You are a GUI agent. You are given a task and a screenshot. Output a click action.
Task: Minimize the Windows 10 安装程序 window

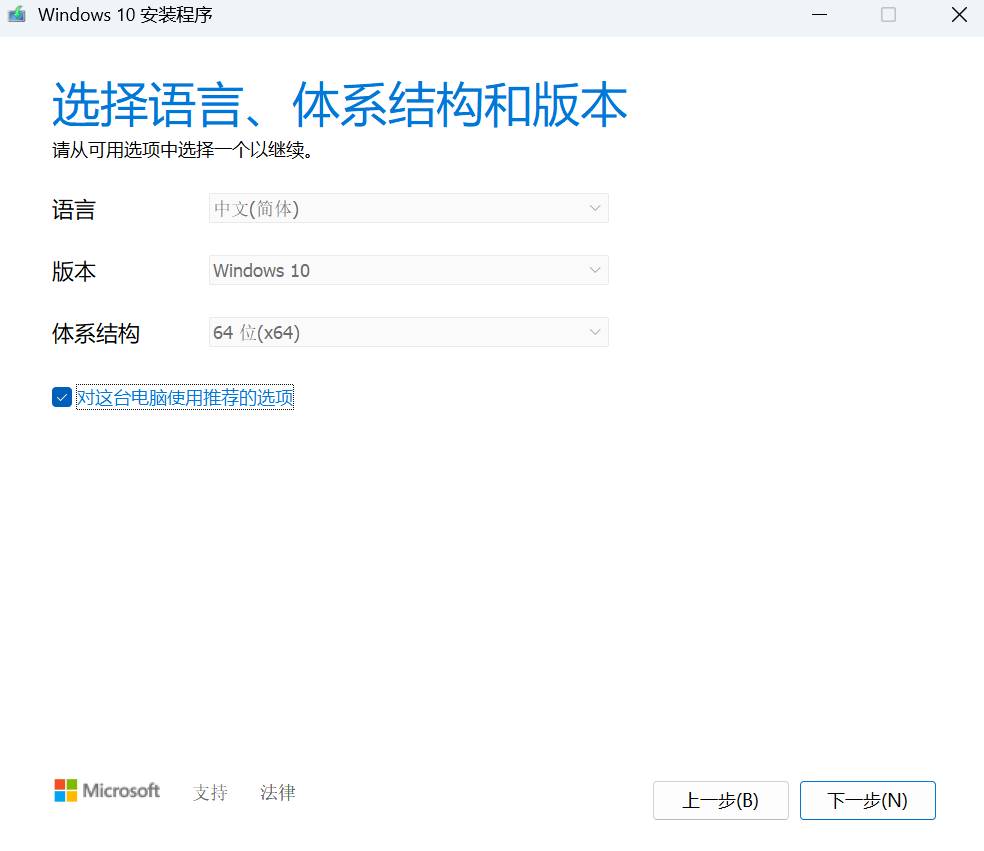click(819, 14)
